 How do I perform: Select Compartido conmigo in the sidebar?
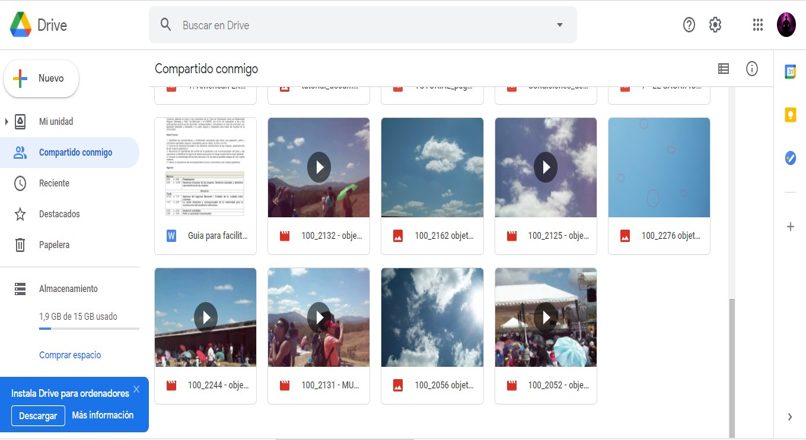point(69,152)
